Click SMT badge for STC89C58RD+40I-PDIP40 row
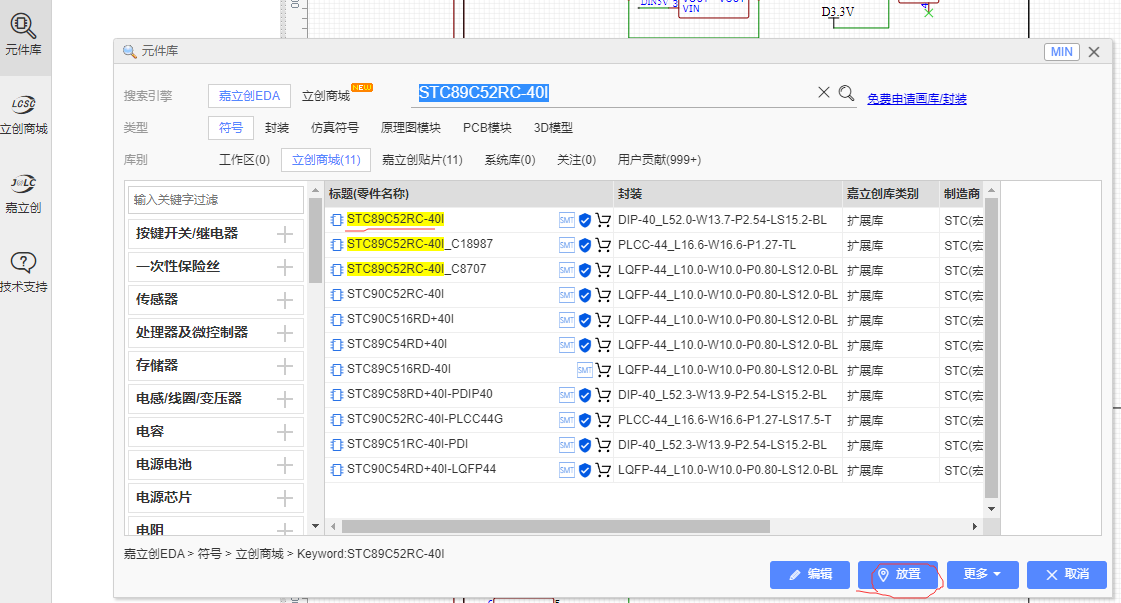1121x603 pixels. [x=566, y=395]
